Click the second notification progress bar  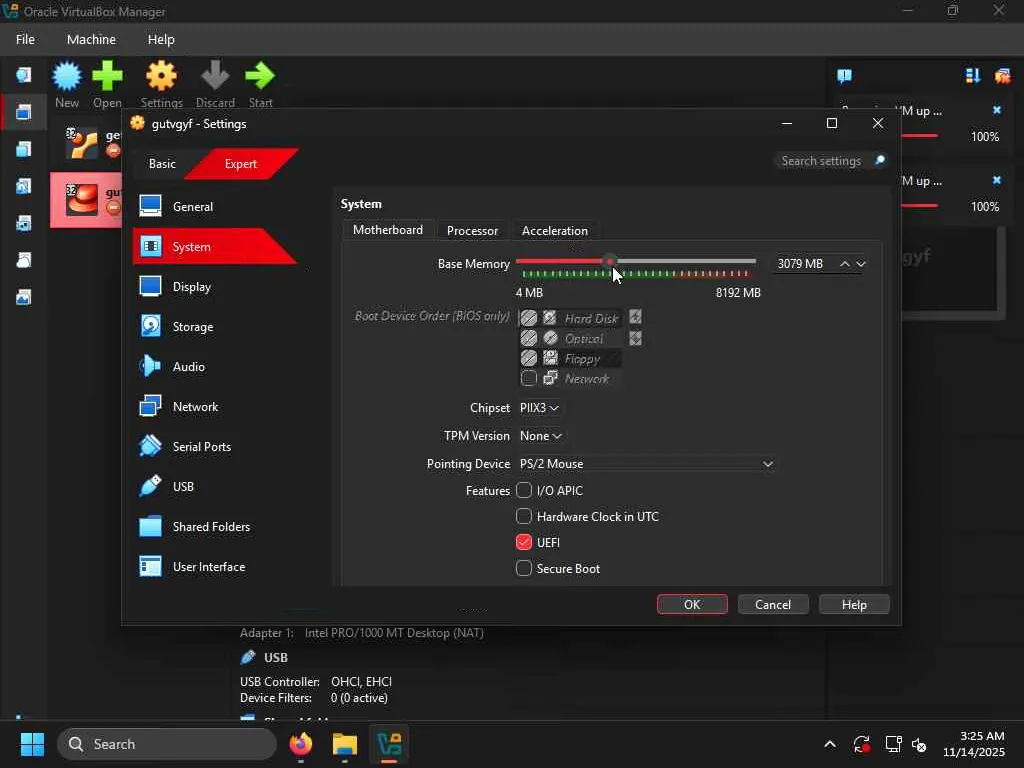click(x=921, y=206)
